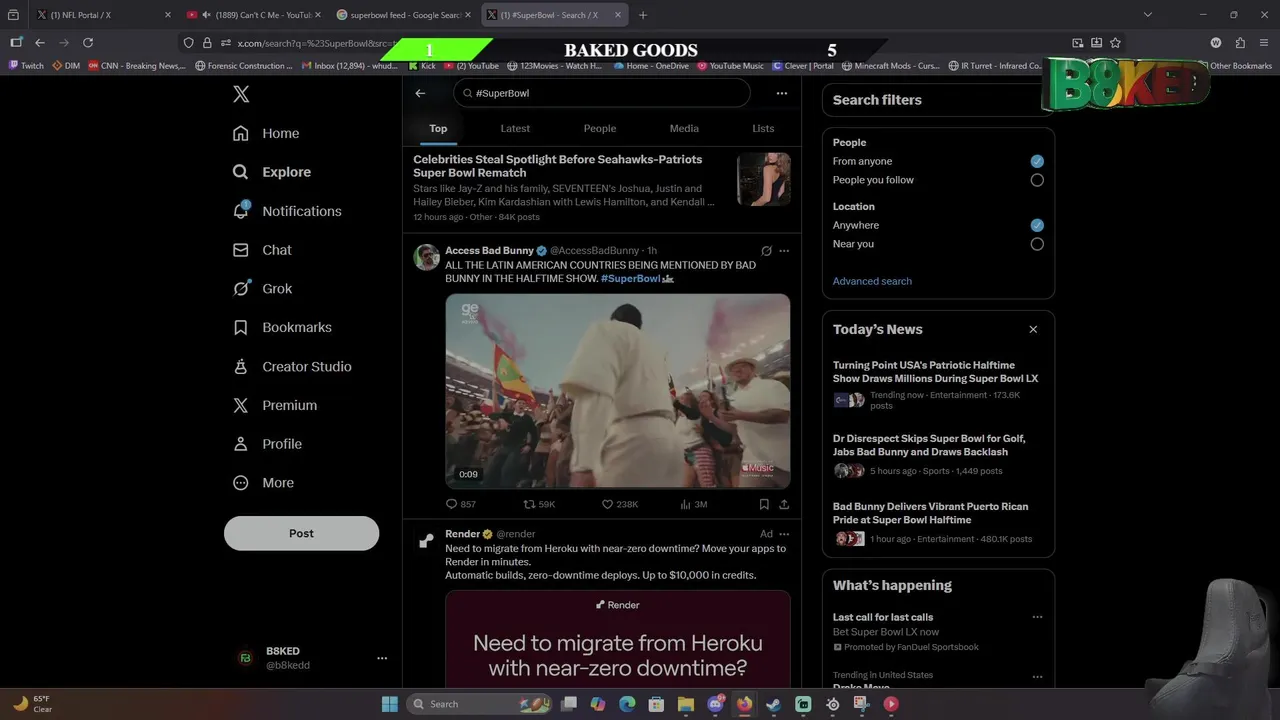The height and width of the screenshot is (720, 1280).
Task: Open Access Bad Bunny profile avatar
Action: click(x=427, y=256)
